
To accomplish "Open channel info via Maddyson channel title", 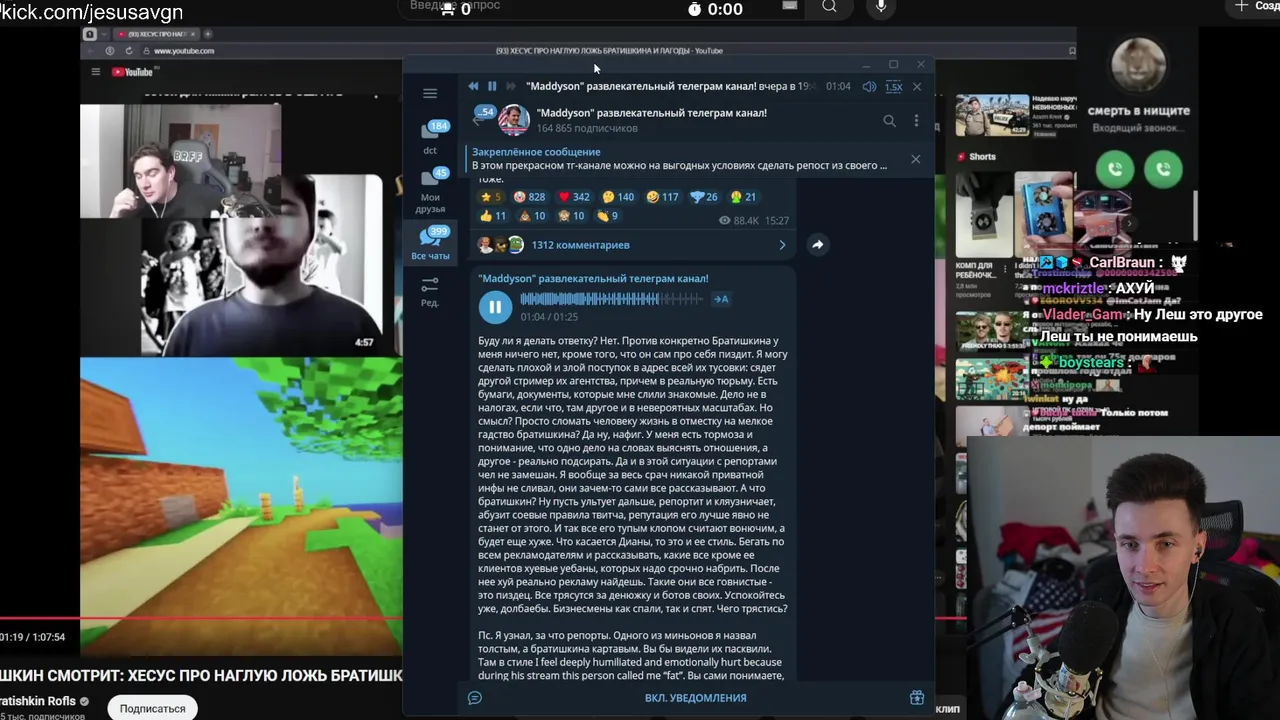I will (x=651, y=113).
